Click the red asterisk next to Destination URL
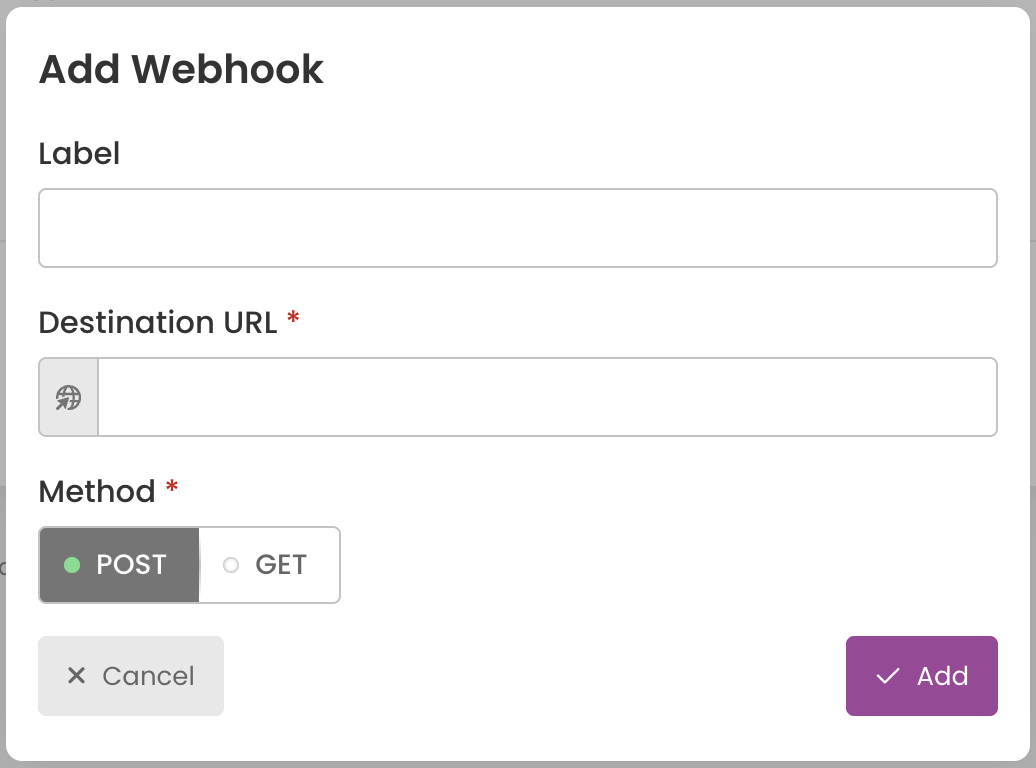Viewport: 1036px width, 768px height. pyautogui.click(x=293, y=319)
